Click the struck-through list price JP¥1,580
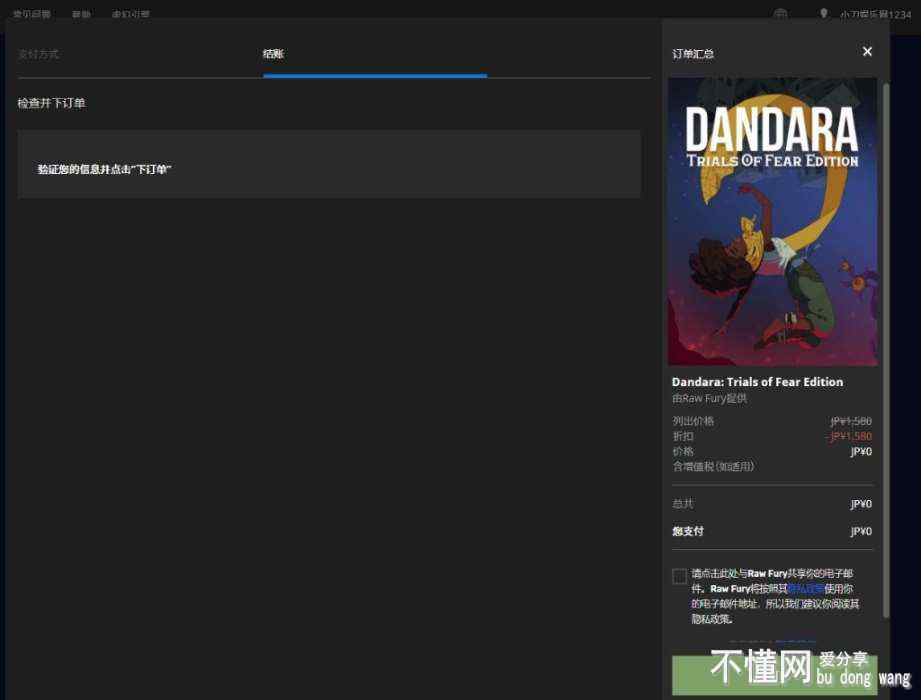 pyautogui.click(x=851, y=421)
